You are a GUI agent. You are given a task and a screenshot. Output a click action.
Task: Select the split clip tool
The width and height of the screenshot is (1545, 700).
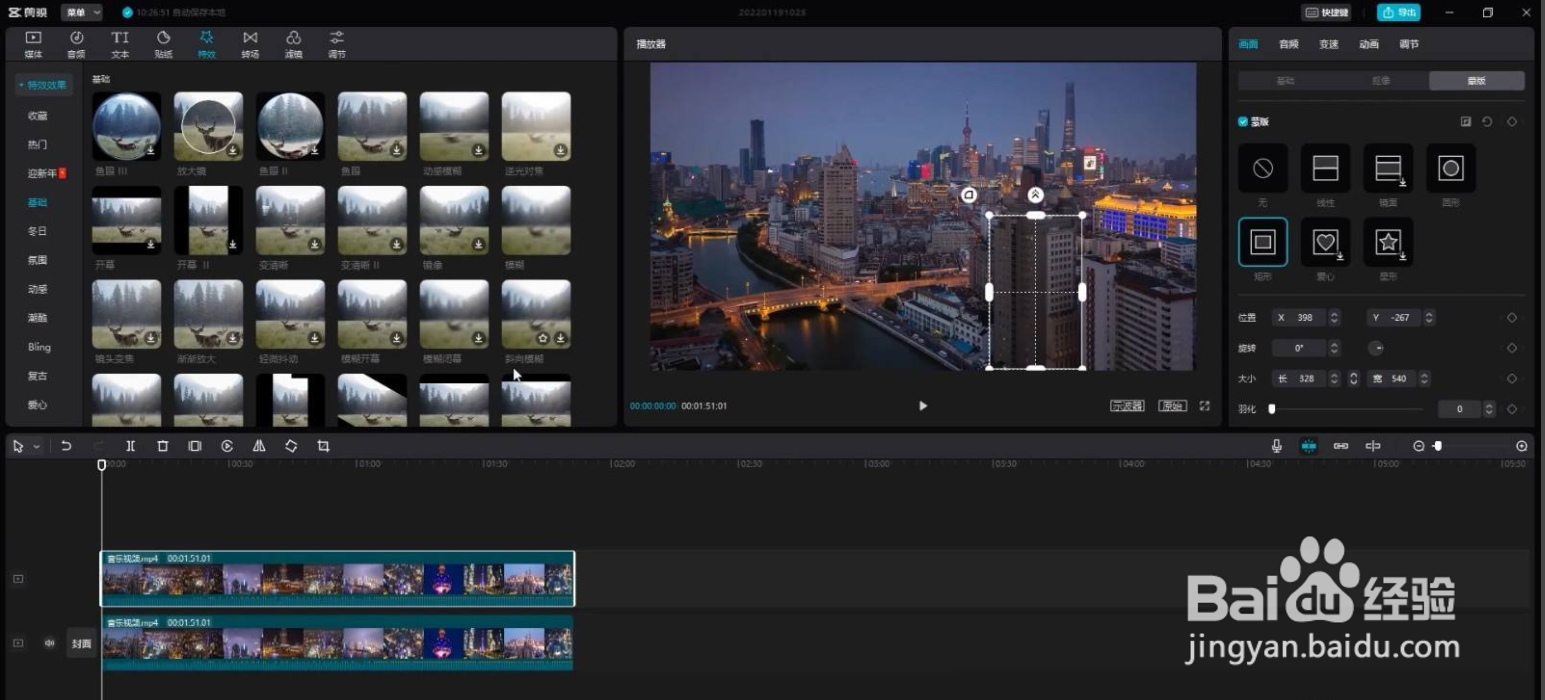[x=130, y=446]
